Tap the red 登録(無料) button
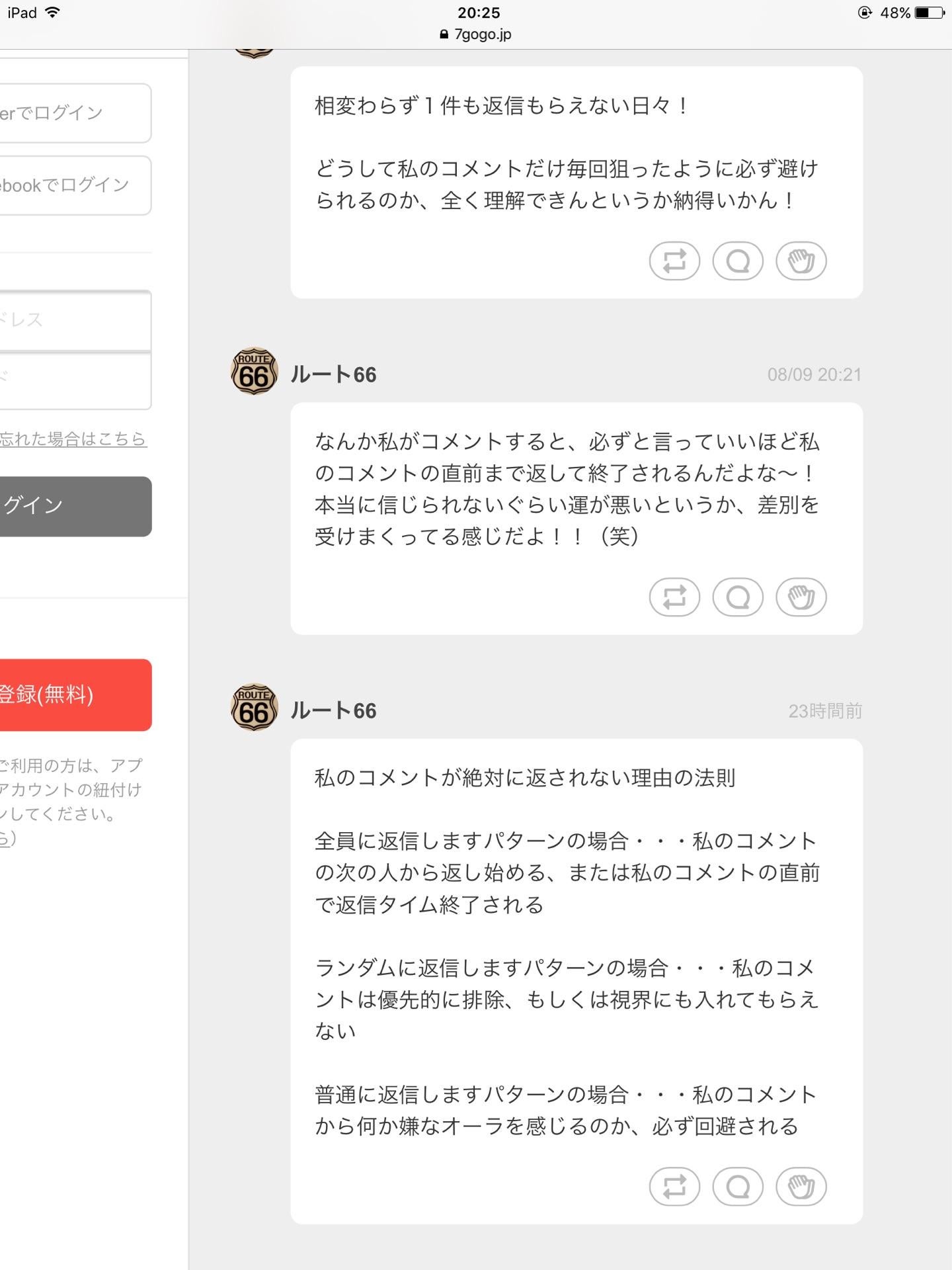952x1270 pixels. click(75, 695)
